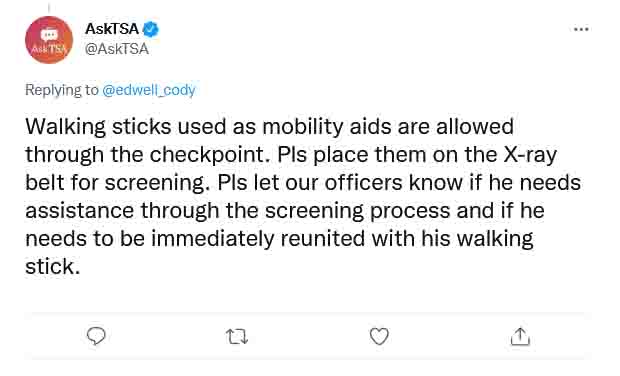
Task: Click the "AskTSA" text inside the avatar
Action: [x=49, y=49]
